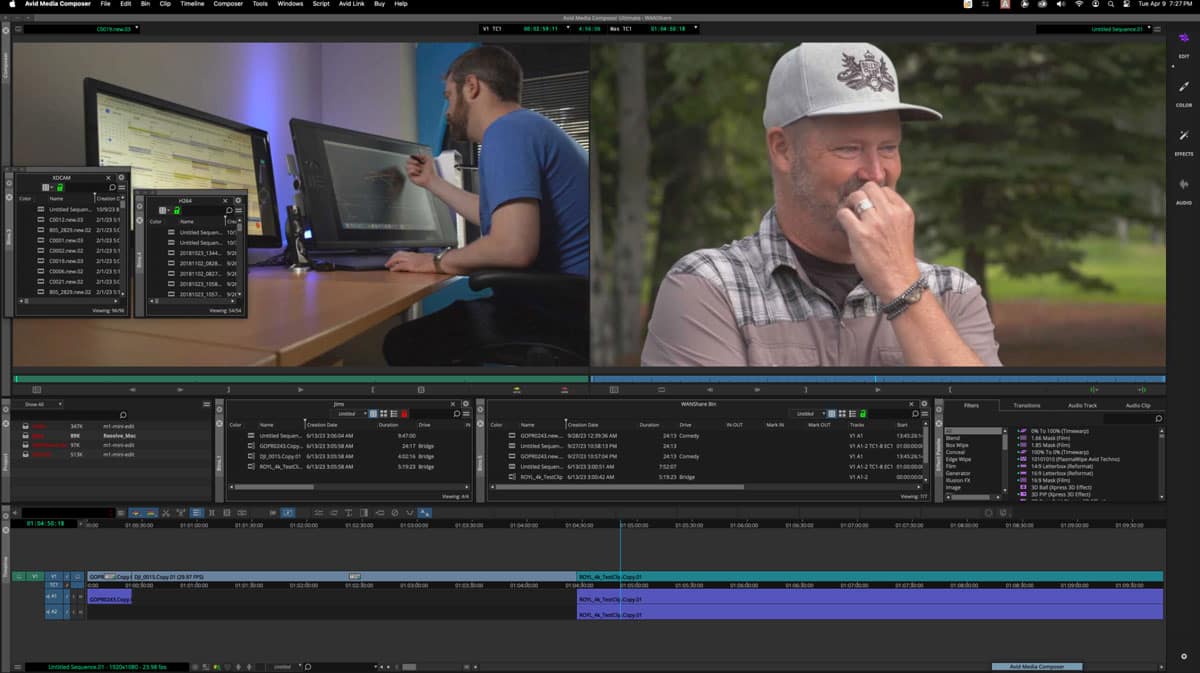
Task: Click green lock icon in XDCAM bin
Action: (59, 187)
